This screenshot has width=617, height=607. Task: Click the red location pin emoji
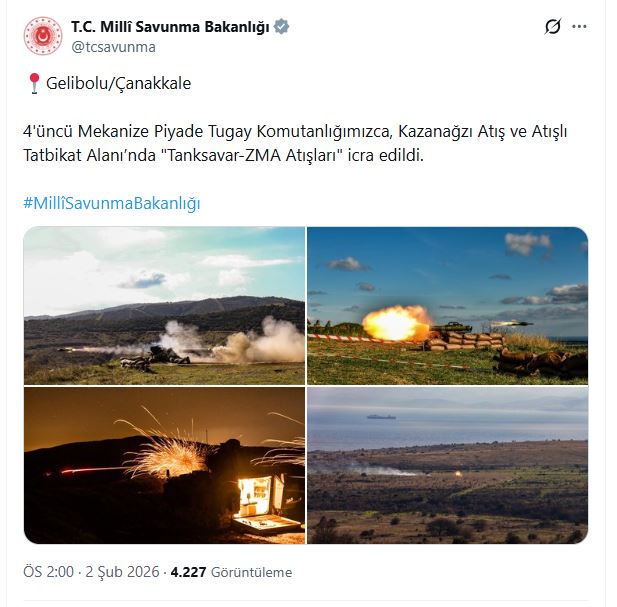(x=34, y=83)
